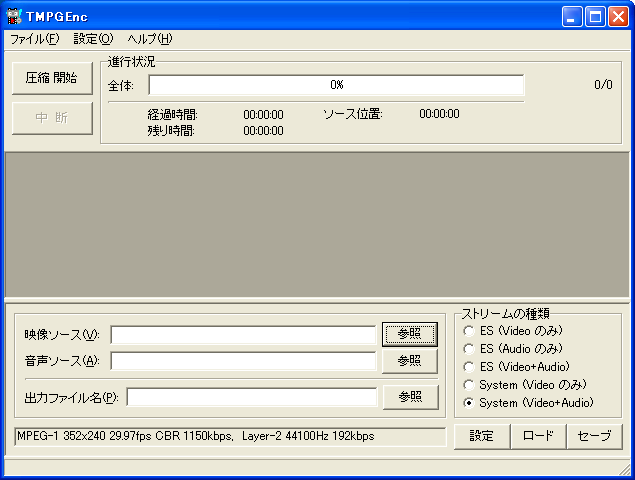Click the セーブ save button
This screenshot has height=480, width=635.
(595, 436)
